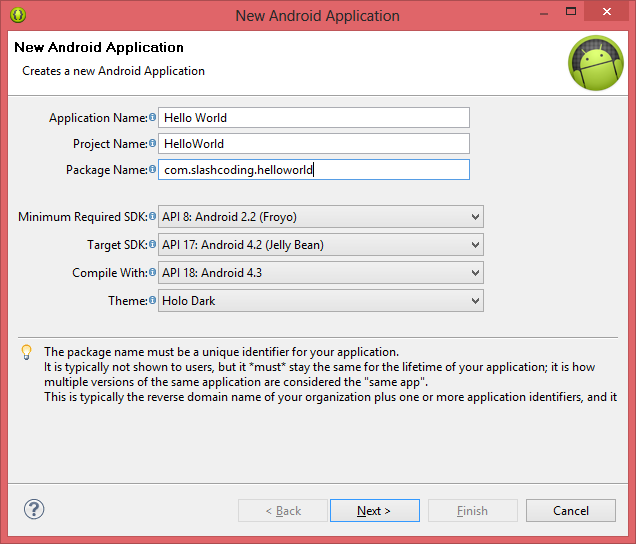This screenshot has width=636, height=544.
Task: Click info icon beside Project Name
Action: [152, 143]
